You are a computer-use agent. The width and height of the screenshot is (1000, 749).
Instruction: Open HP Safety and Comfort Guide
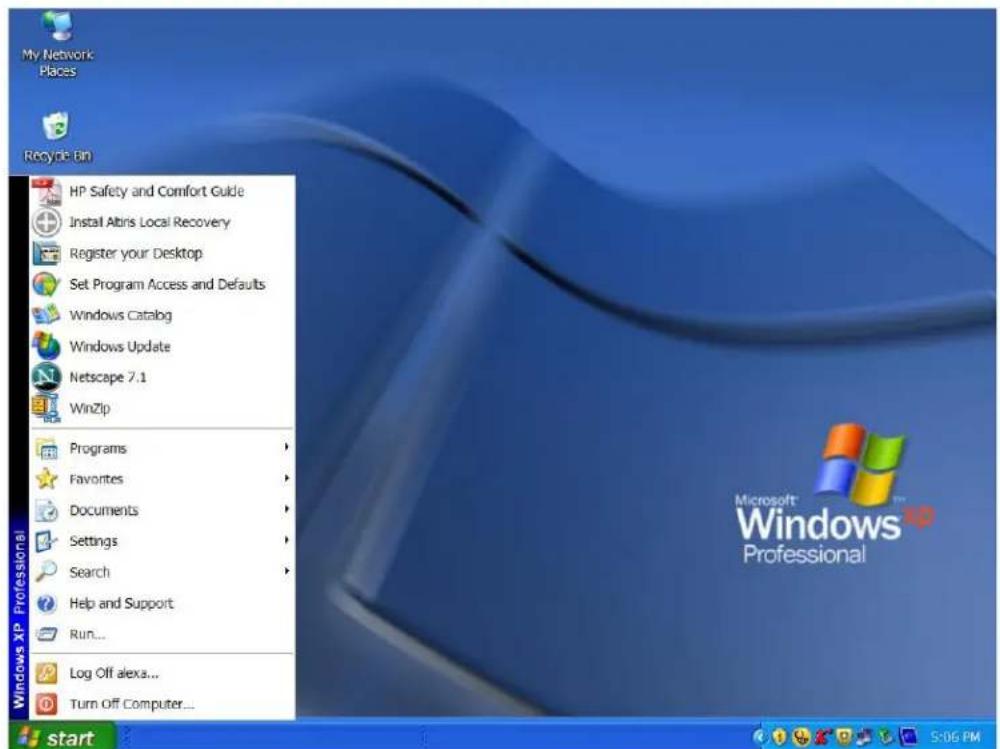(162, 191)
